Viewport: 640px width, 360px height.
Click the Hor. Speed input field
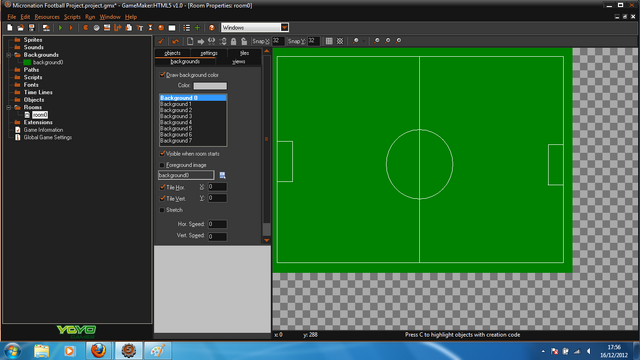pyautogui.click(x=217, y=224)
